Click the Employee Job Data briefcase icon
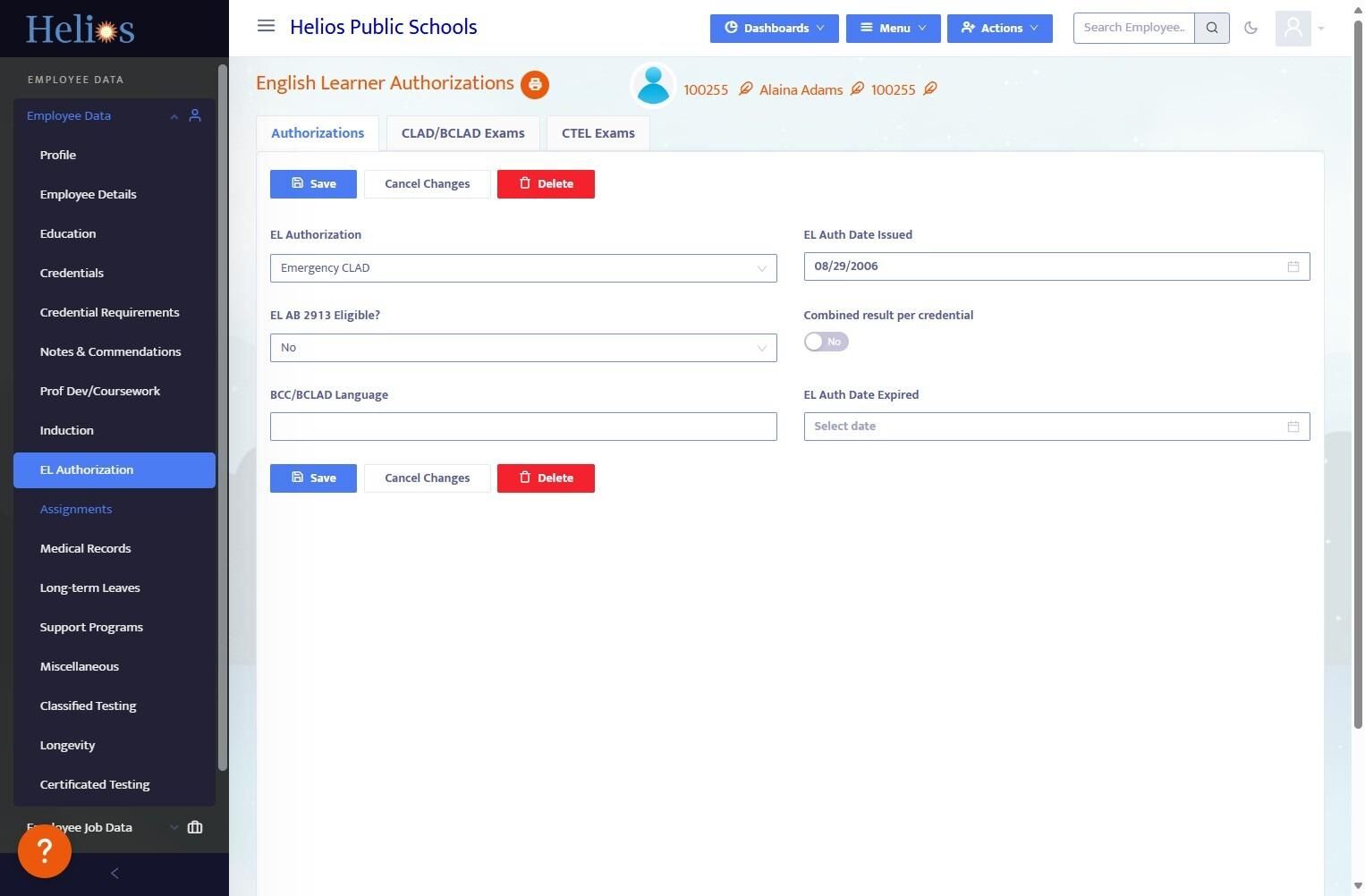 [x=195, y=827]
